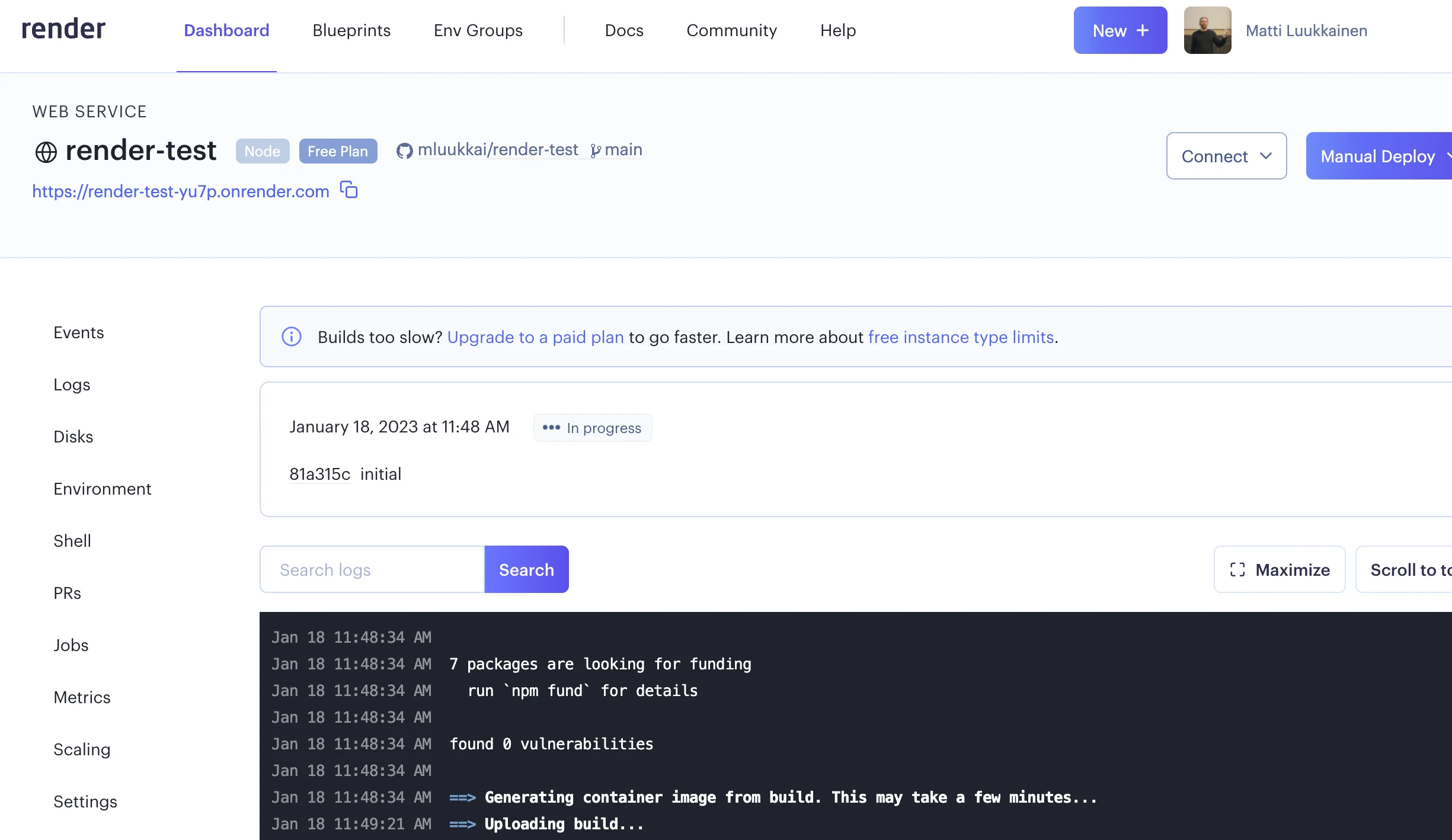1452x840 pixels.
Task: Click the GitHub icon next to mluukkai/render-test
Action: click(x=405, y=151)
